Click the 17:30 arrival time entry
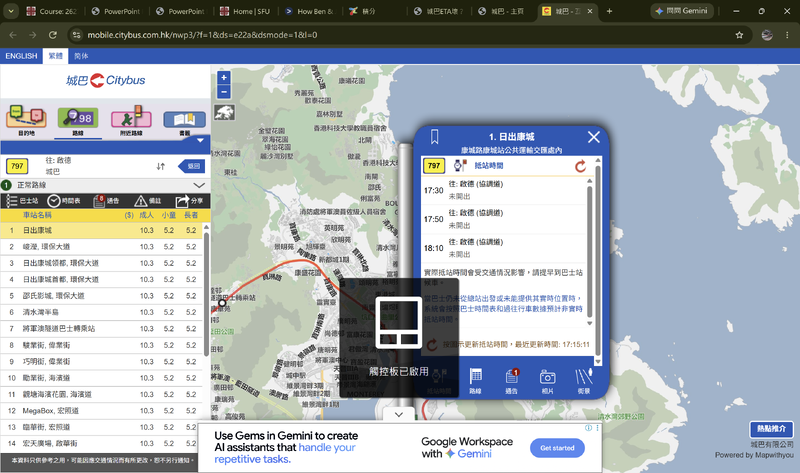The width and height of the screenshot is (800, 473). click(503, 190)
